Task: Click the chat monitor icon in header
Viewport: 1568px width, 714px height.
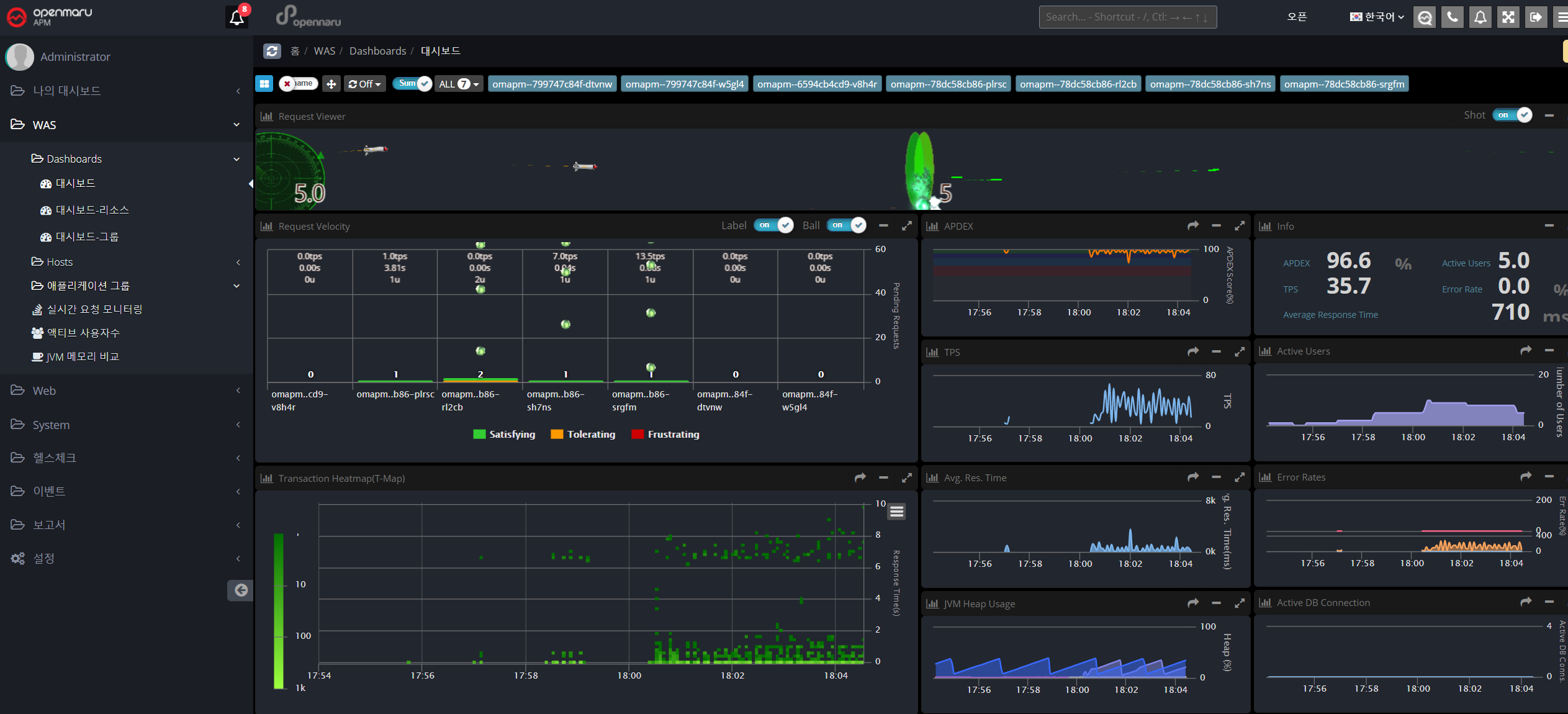Action: pyautogui.click(x=1425, y=17)
